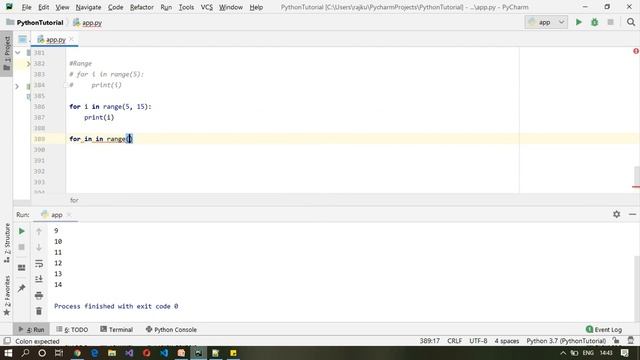640x360 pixels.
Task: Click the stop button in the main toolbar
Action: [610, 22]
